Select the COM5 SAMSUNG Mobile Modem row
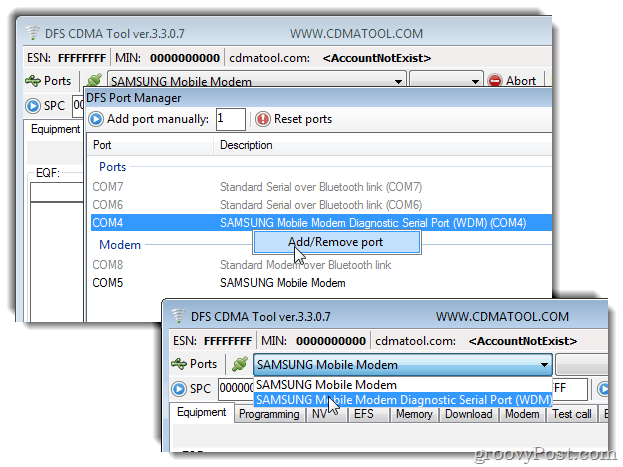Viewport: 623px width, 467px height. coord(321,283)
